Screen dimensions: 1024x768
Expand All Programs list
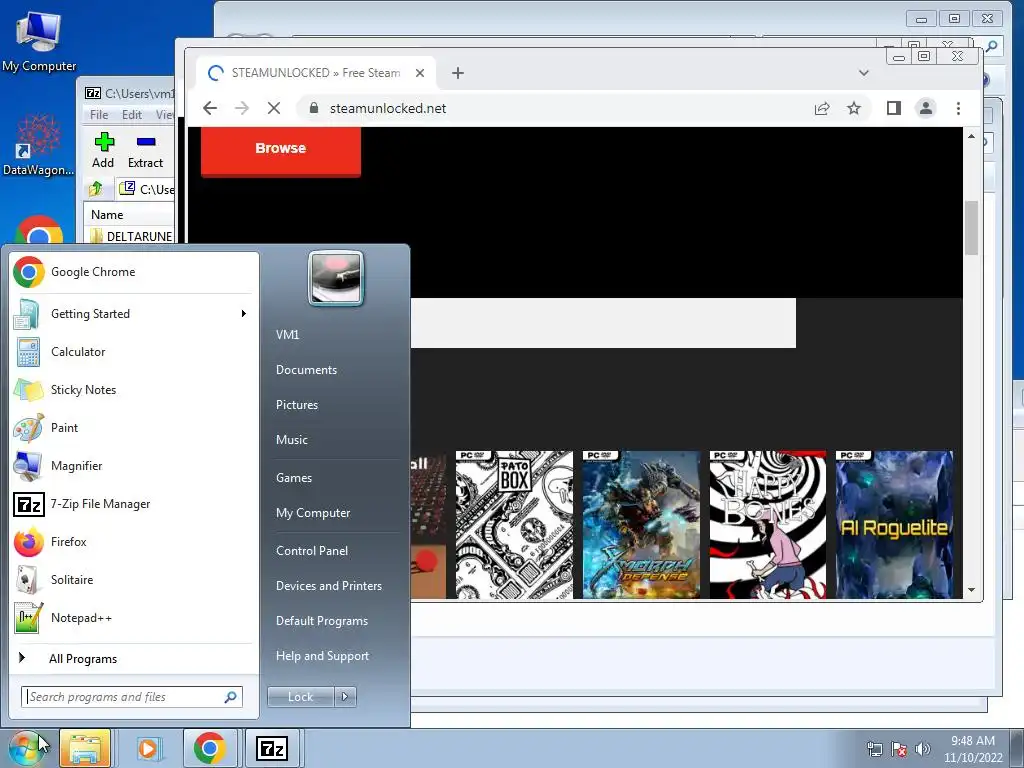tap(134, 658)
